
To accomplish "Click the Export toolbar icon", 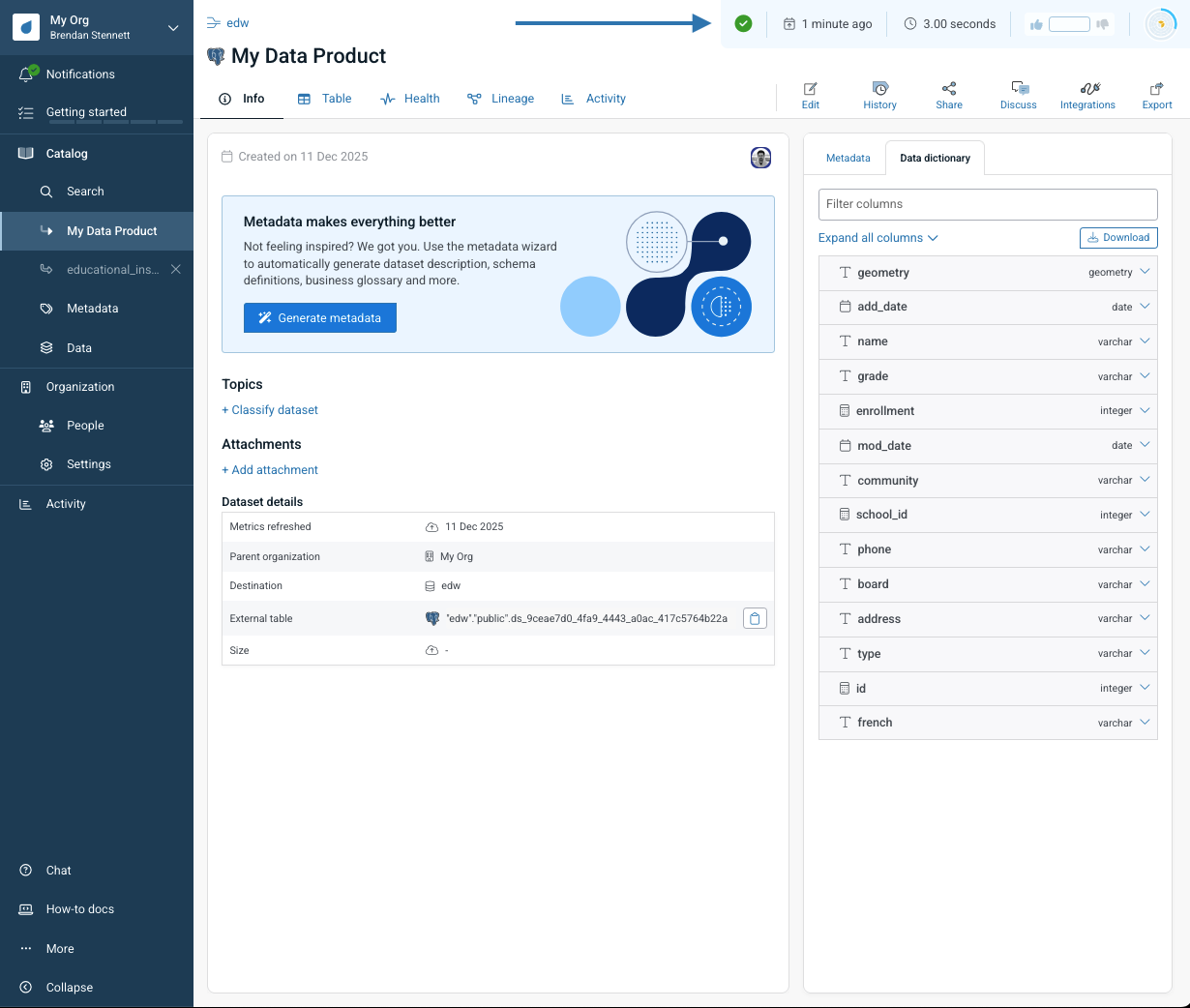I will coord(1157,95).
